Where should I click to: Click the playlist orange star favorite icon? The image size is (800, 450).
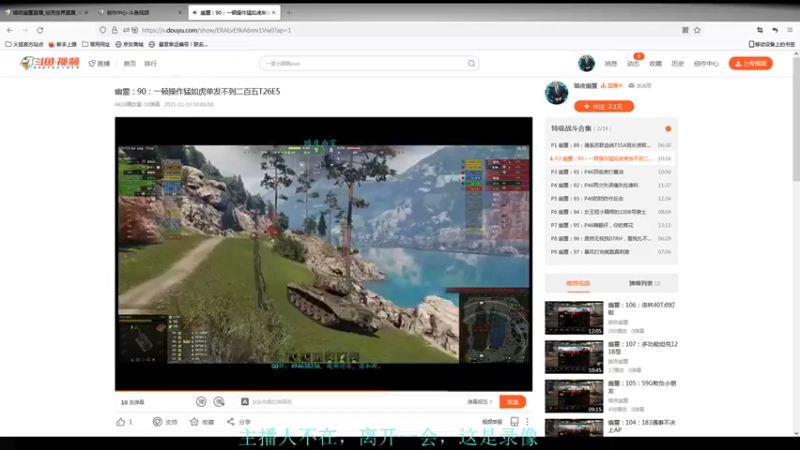(668, 129)
